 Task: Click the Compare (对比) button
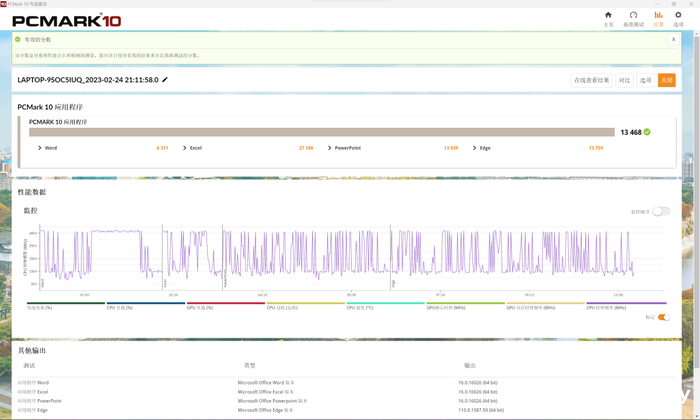coord(624,80)
